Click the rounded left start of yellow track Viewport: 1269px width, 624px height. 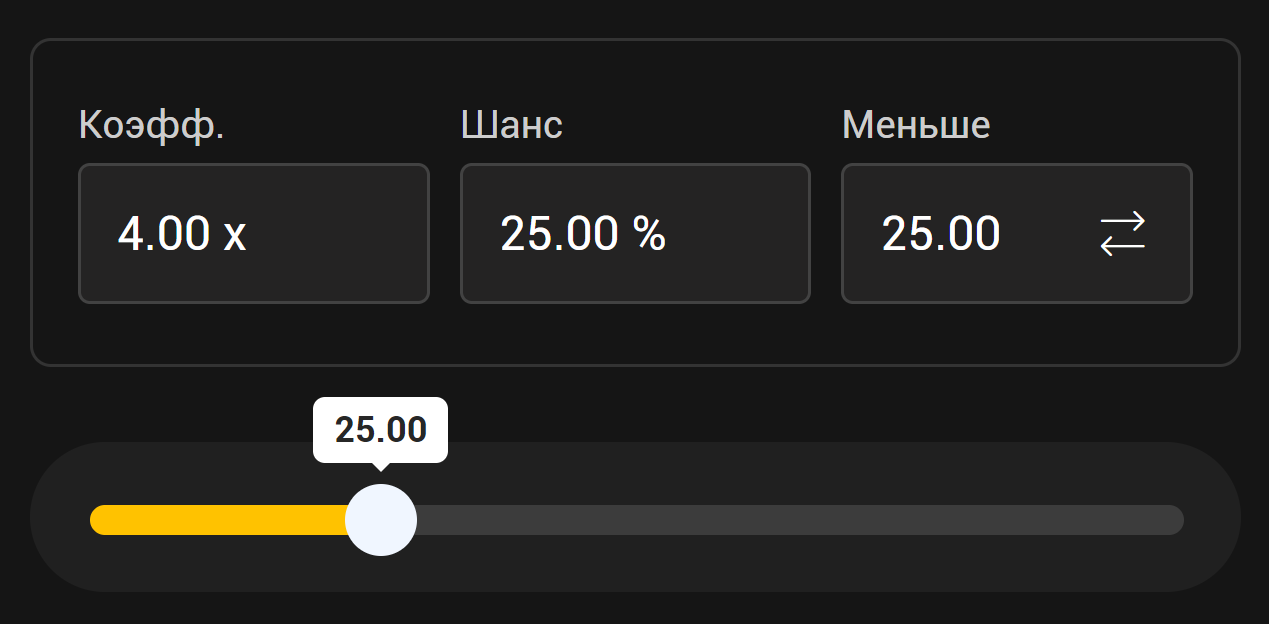(x=99, y=520)
